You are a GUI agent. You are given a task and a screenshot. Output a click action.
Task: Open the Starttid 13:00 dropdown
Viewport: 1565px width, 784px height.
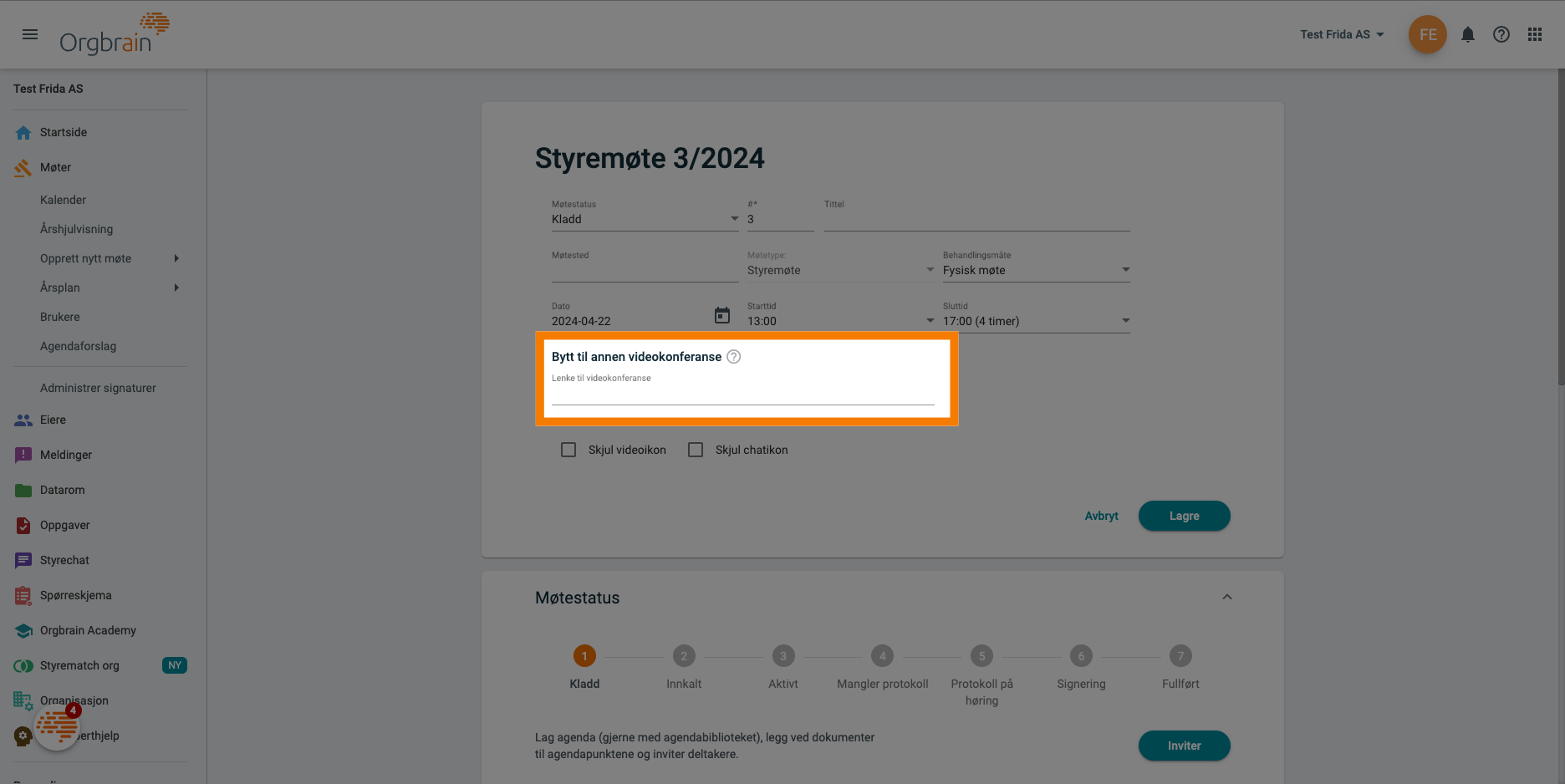[841, 321]
